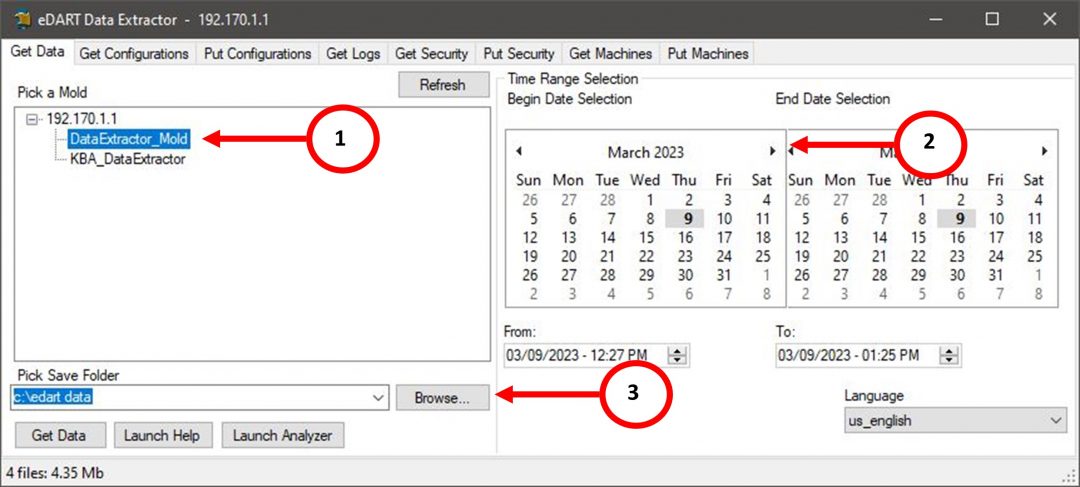Select the Get Logs tab
Screen dimensions: 1080x487
pos(353,54)
